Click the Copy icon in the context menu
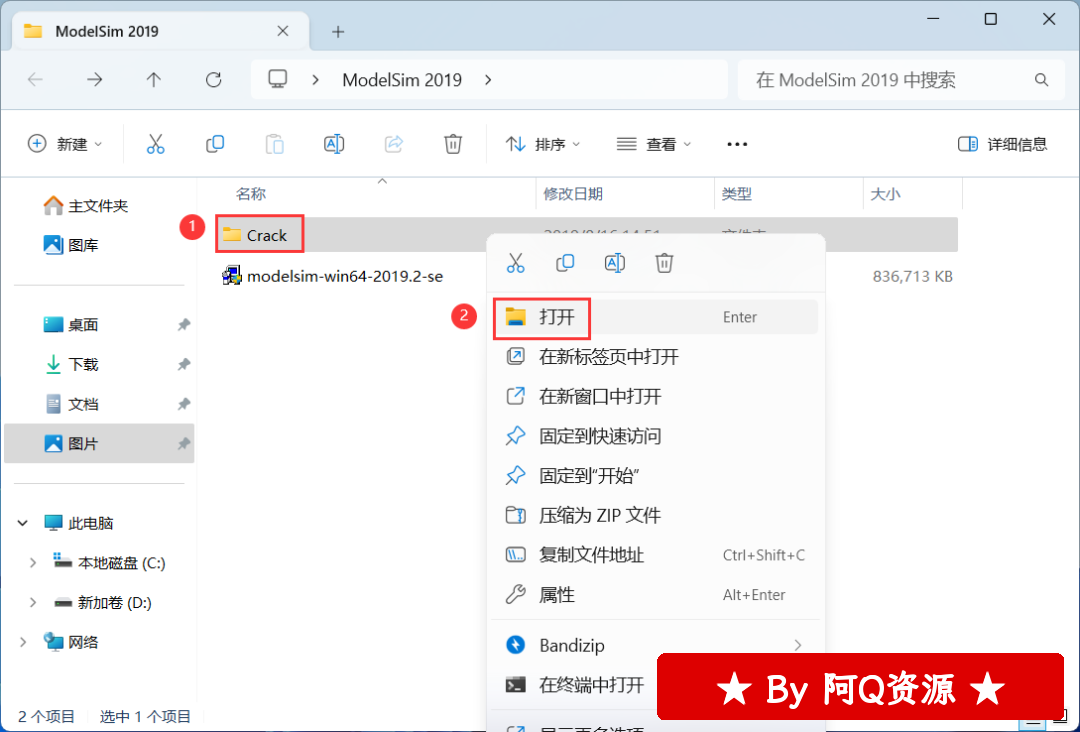This screenshot has width=1080, height=732. (x=565, y=263)
